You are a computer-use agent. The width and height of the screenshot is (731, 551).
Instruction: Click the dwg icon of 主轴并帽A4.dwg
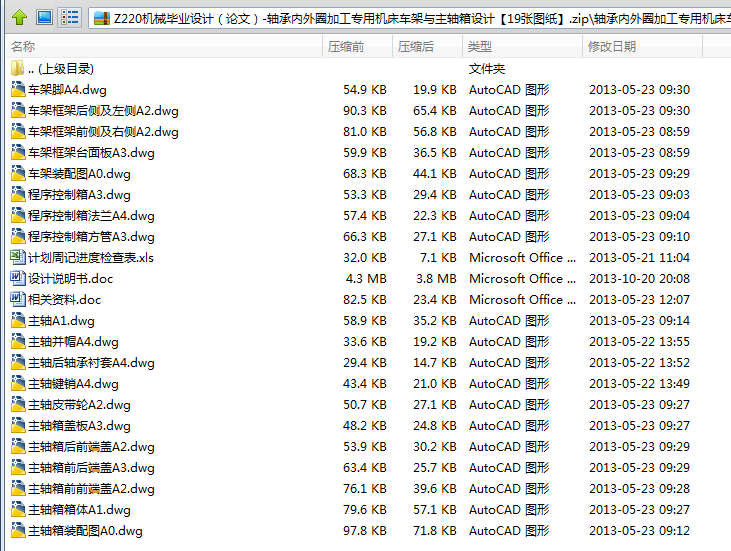click(x=18, y=341)
